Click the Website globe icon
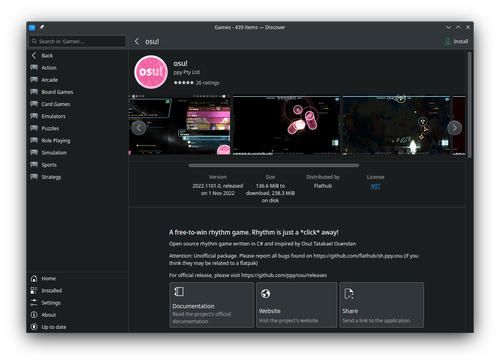The image size is (500, 364). pos(265,294)
